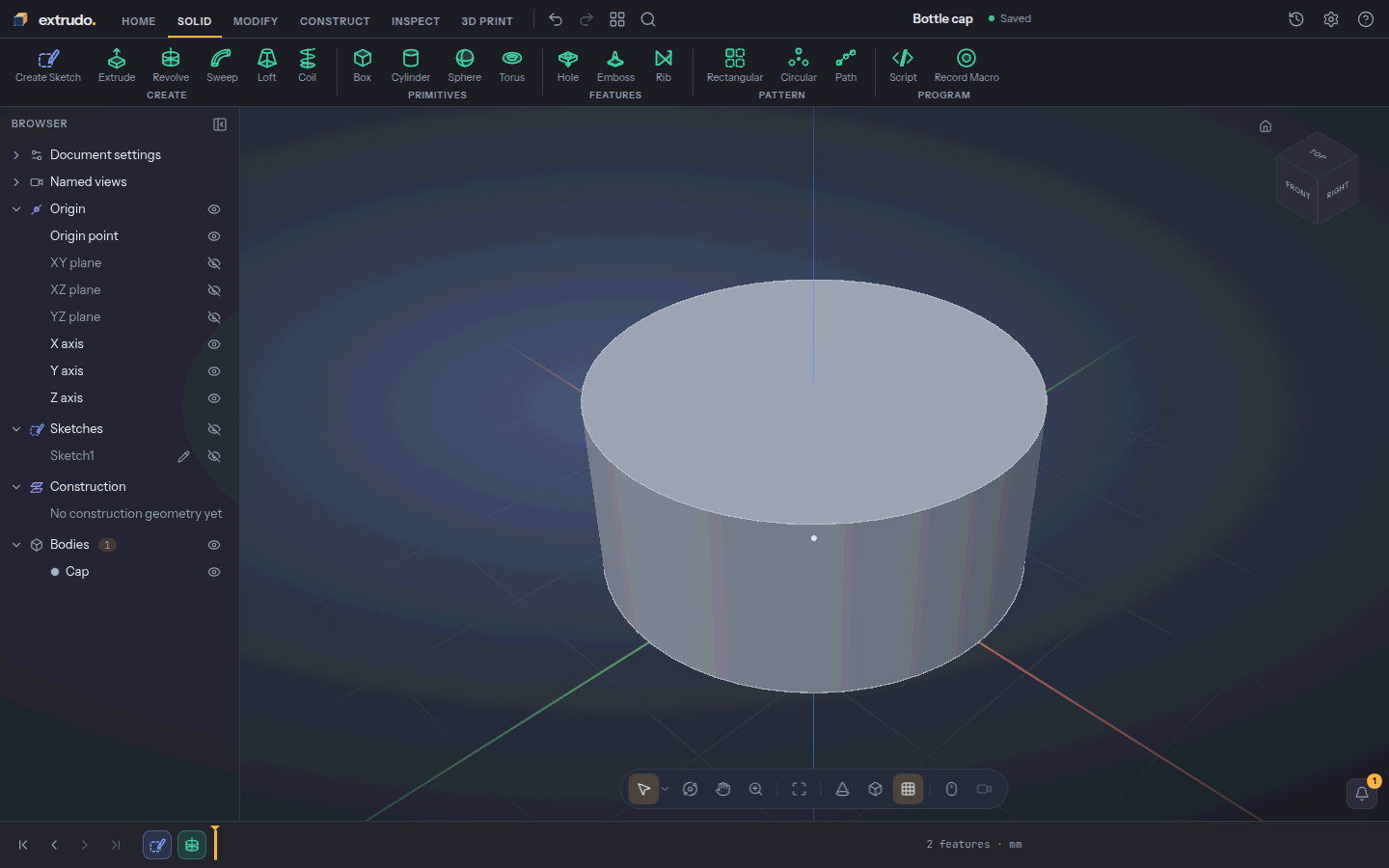
Task: Insert a Cylinder primitive
Action: click(411, 66)
